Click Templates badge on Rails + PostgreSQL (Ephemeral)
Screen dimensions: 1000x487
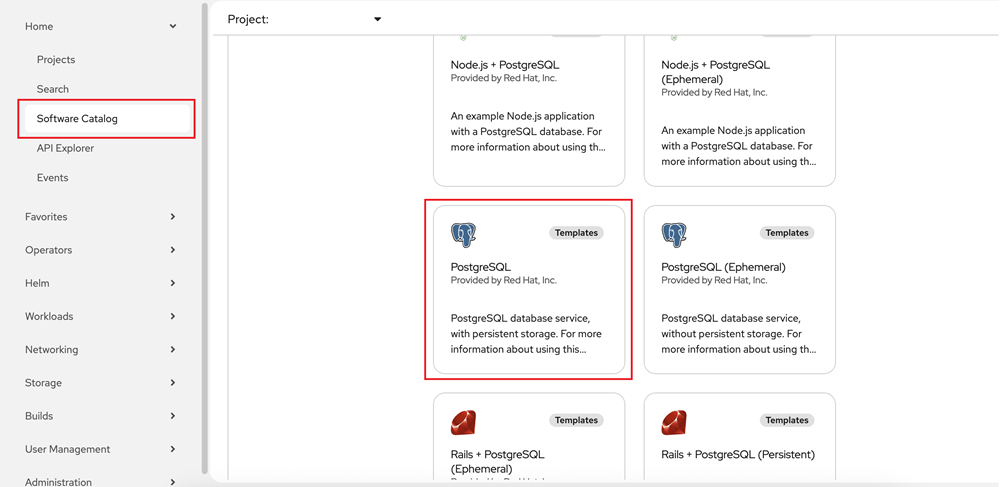(576, 420)
